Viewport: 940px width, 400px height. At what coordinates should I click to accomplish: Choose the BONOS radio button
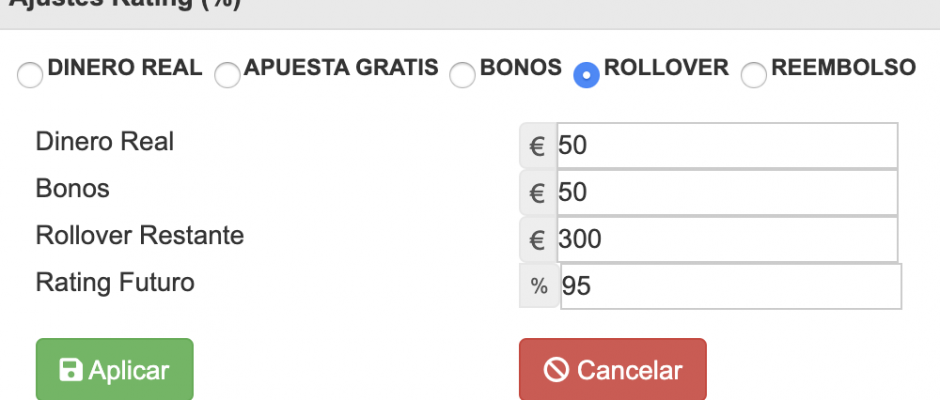[462, 76]
